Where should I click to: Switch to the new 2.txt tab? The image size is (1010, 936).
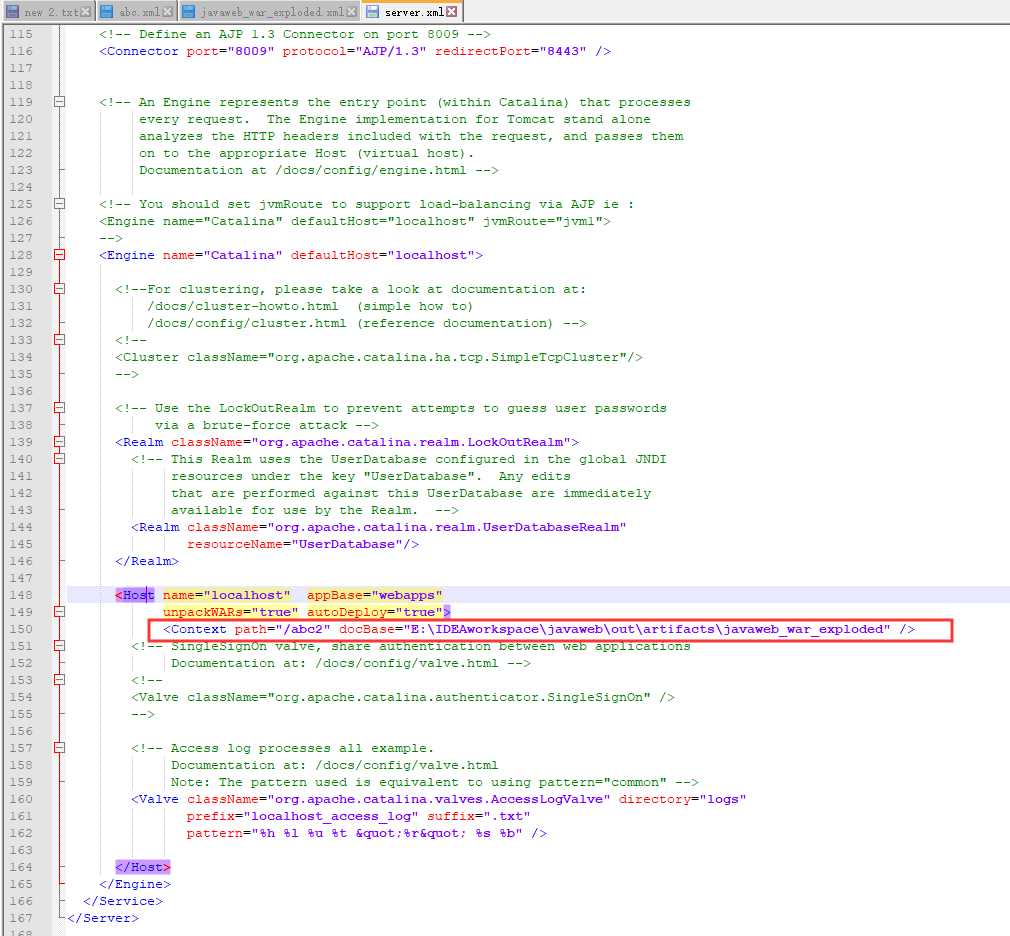point(48,12)
